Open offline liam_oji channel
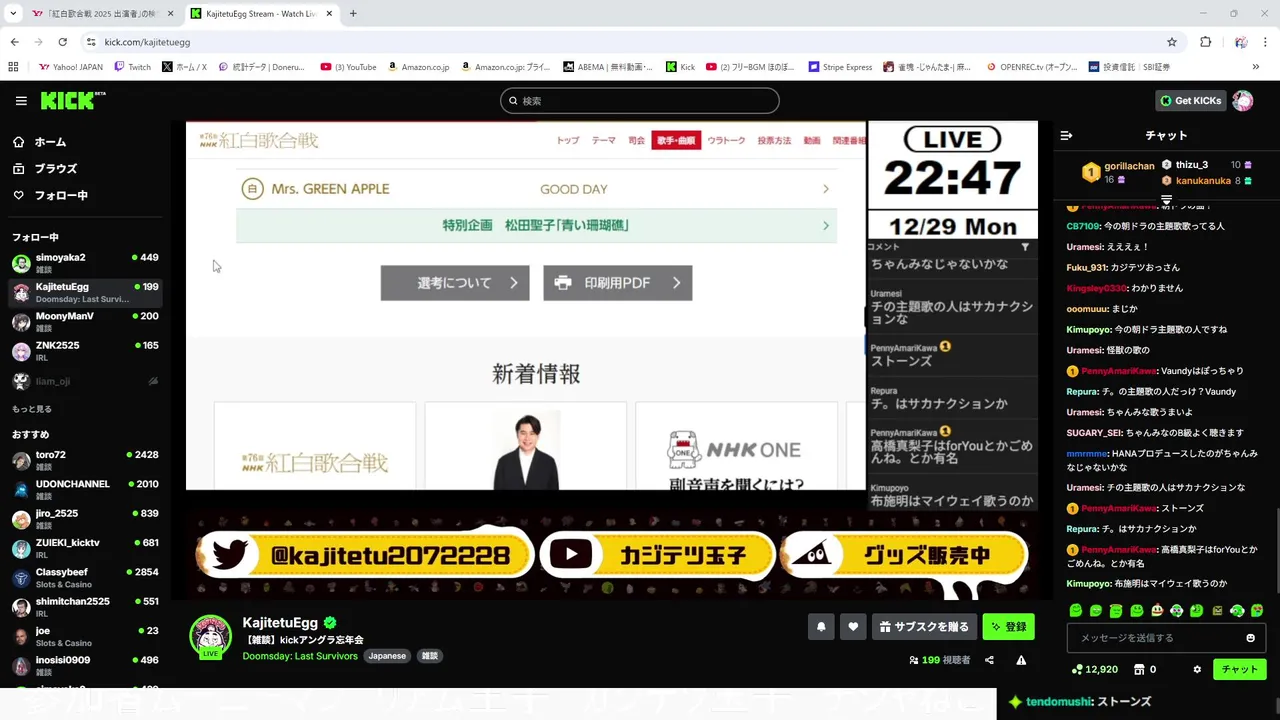Screen dimensions: 1280x720 coord(85,381)
